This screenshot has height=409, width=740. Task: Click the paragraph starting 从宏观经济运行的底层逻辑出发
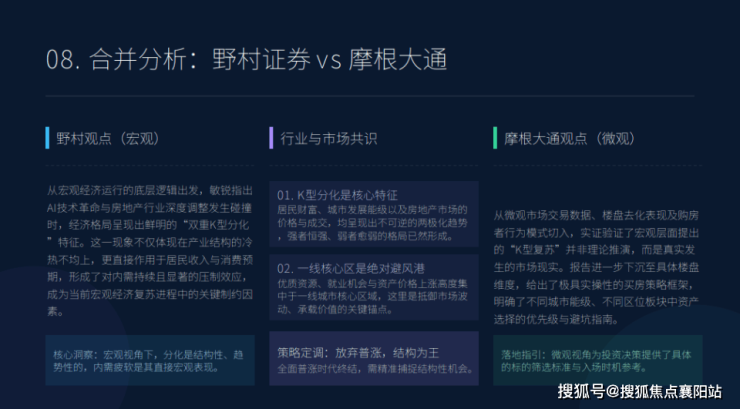[150, 250]
